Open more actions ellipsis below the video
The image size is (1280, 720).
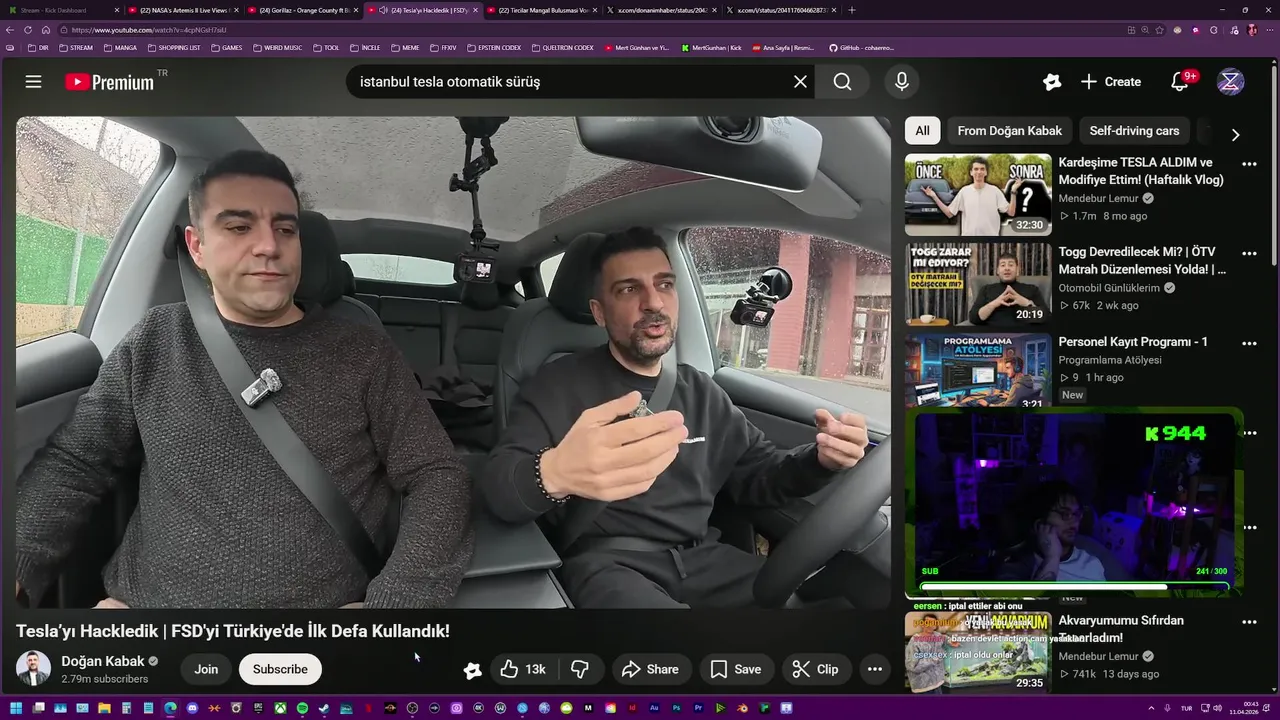point(875,669)
